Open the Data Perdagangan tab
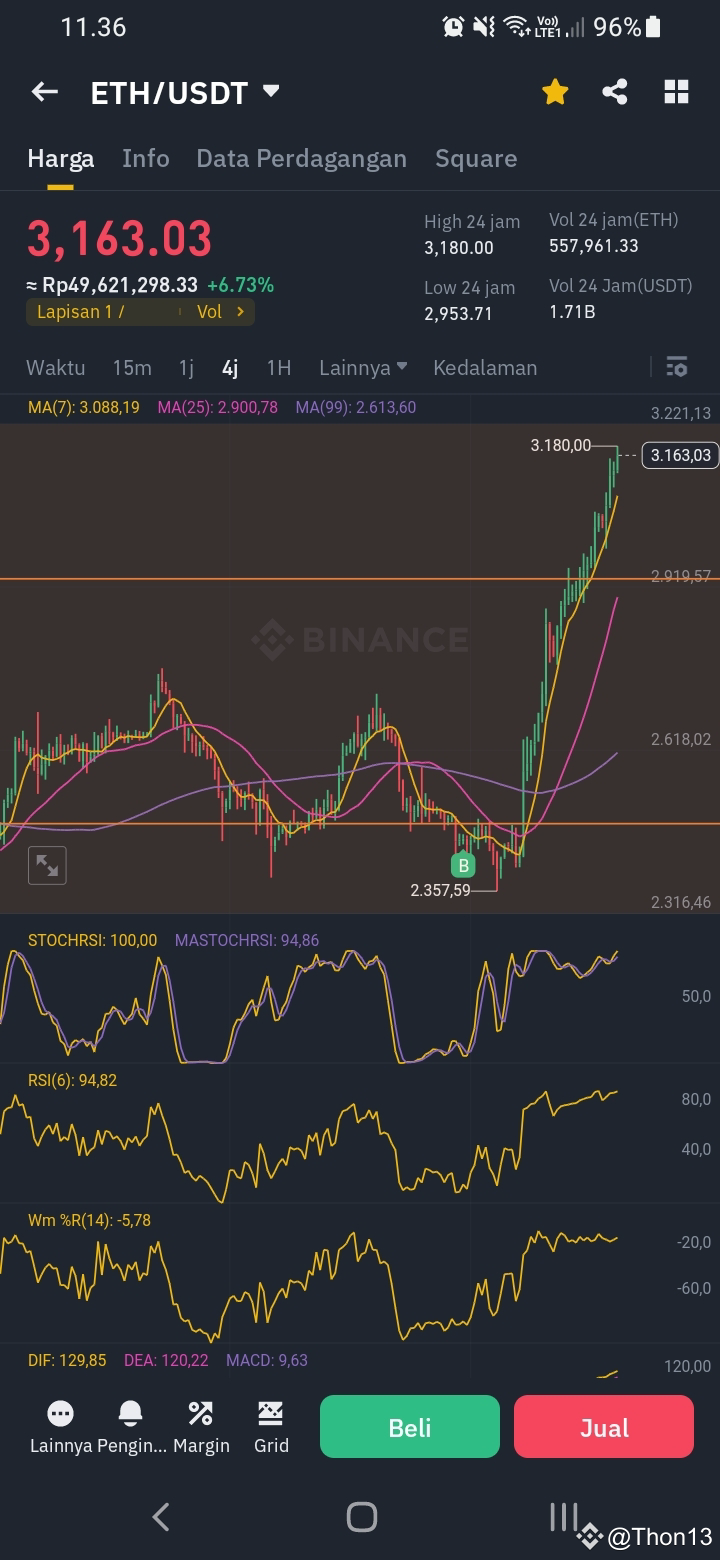The height and width of the screenshot is (1560, 720). (301, 158)
